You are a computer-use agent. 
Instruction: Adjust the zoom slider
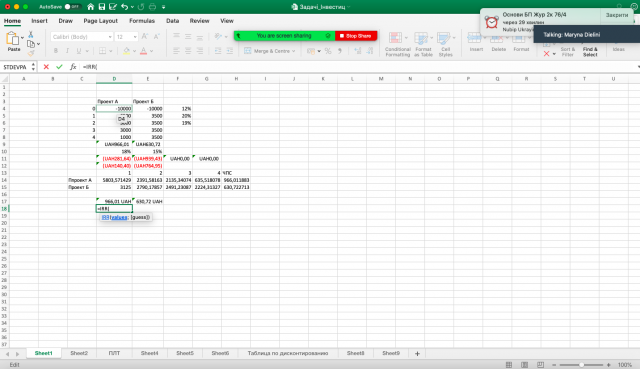click(581, 365)
